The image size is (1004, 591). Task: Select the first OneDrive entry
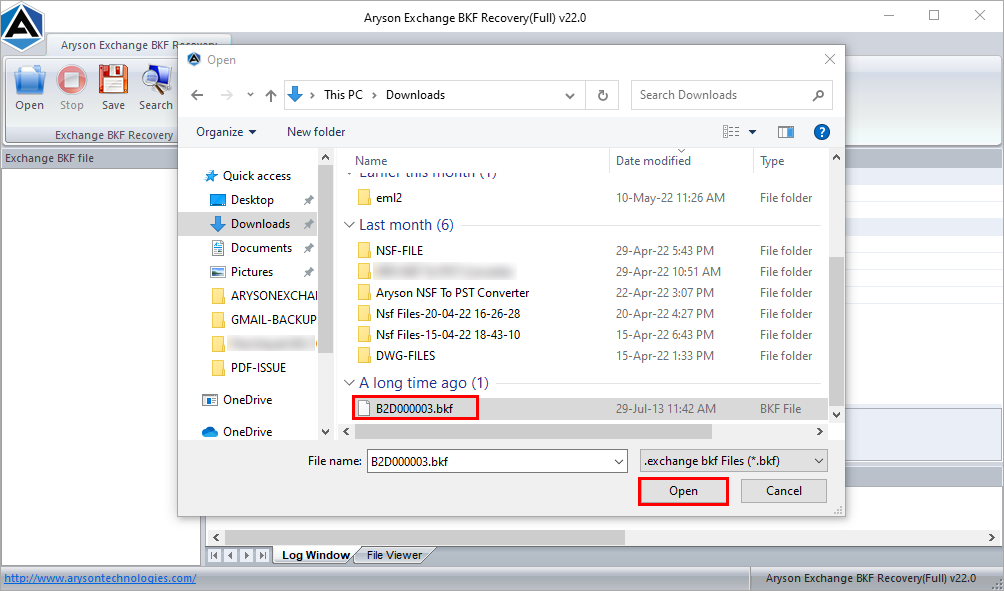pos(237,400)
